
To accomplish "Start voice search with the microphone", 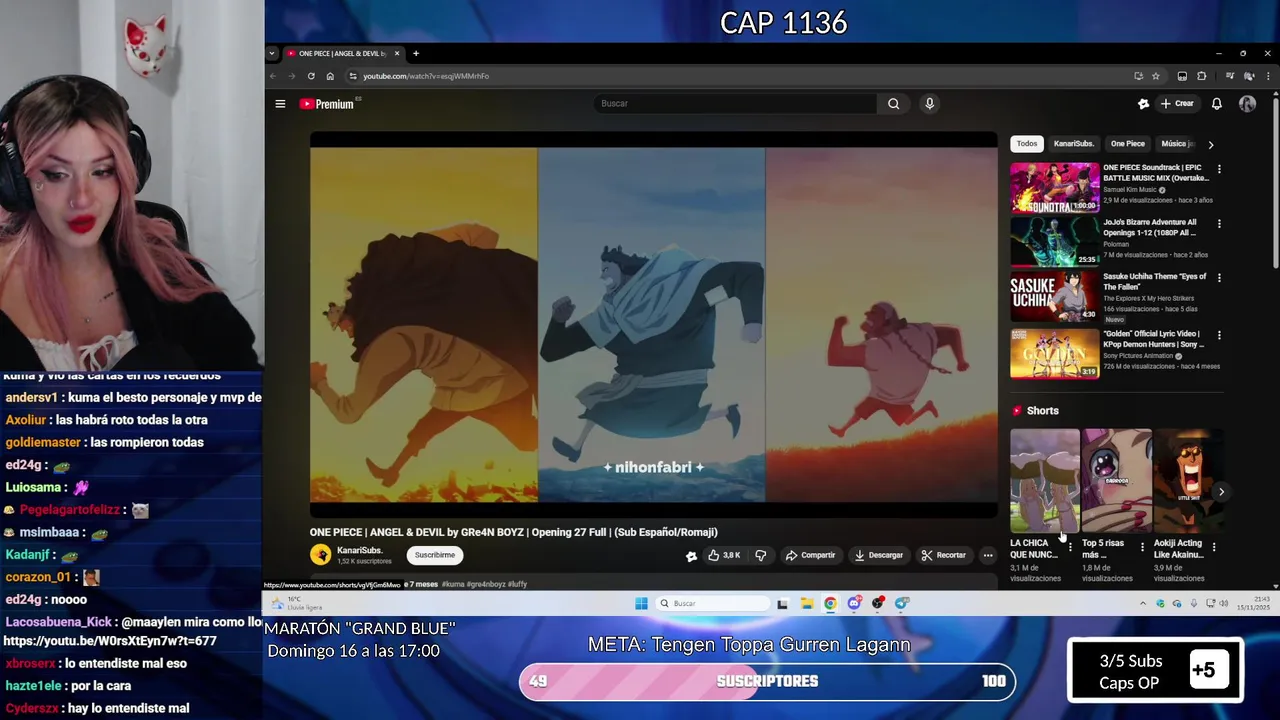I will [x=929, y=104].
